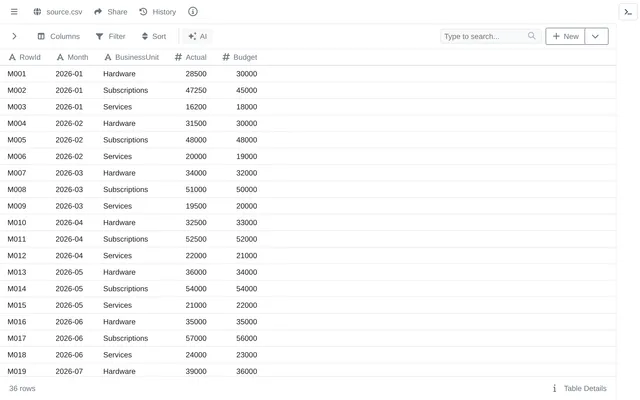Open Table Details link
The image size is (640, 400).
580,388
